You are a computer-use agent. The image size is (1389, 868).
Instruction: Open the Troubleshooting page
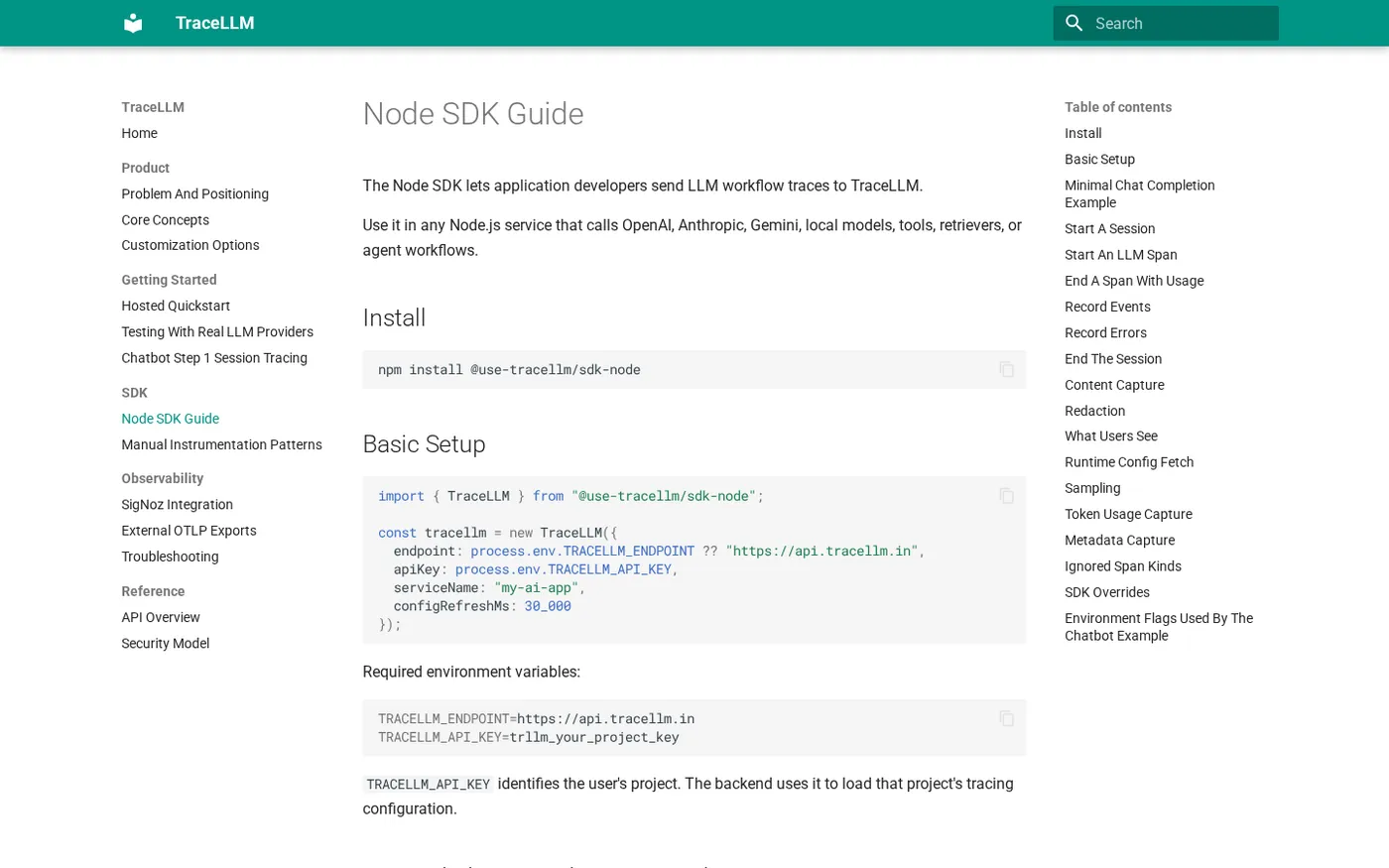tap(170, 557)
